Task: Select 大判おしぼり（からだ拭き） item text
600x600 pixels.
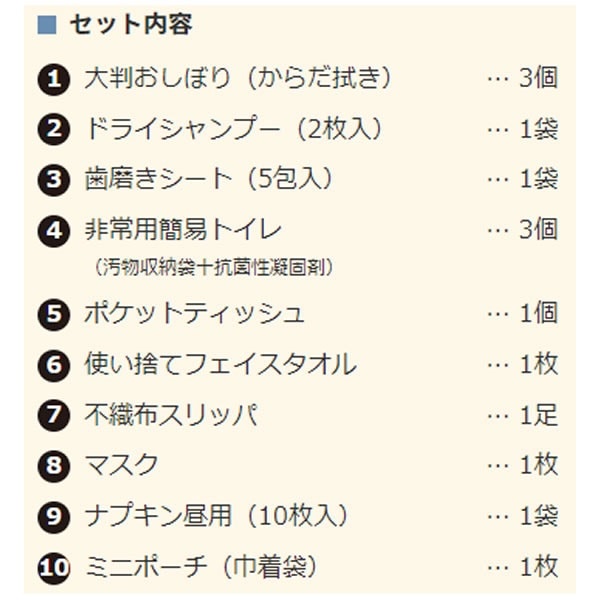Action: coord(238,78)
